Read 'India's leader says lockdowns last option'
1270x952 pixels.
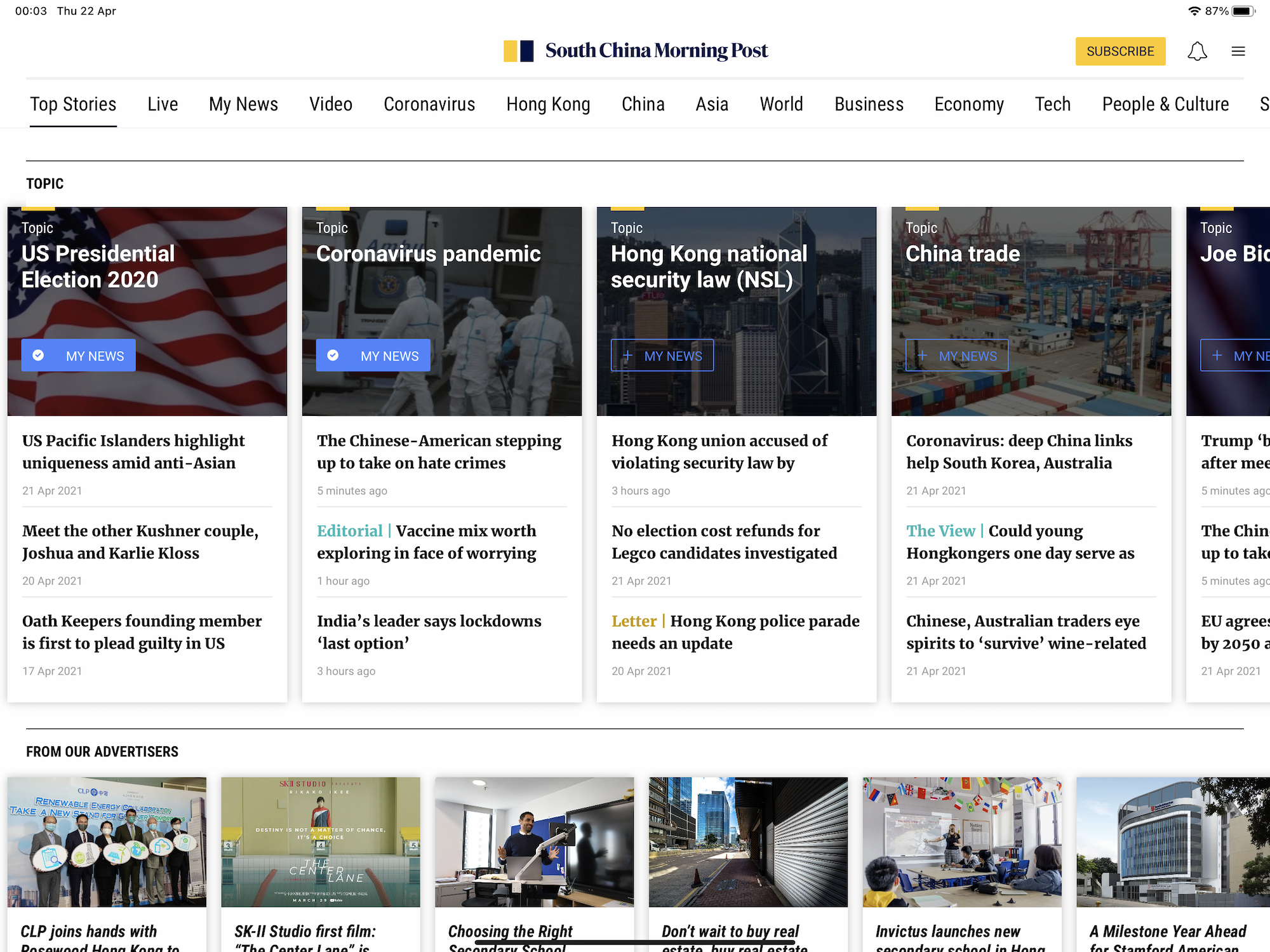(x=429, y=632)
